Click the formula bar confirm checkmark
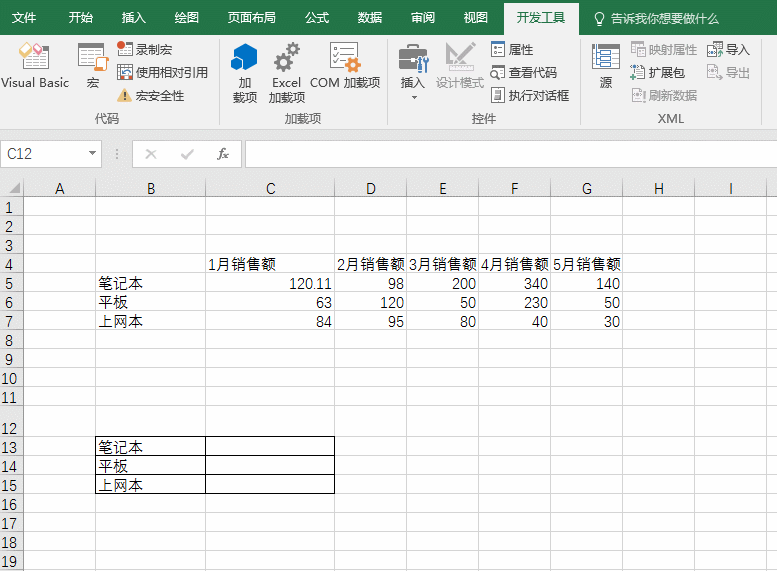Image resolution: width=777 pixels, height=571 pixels. pos(187,154)
